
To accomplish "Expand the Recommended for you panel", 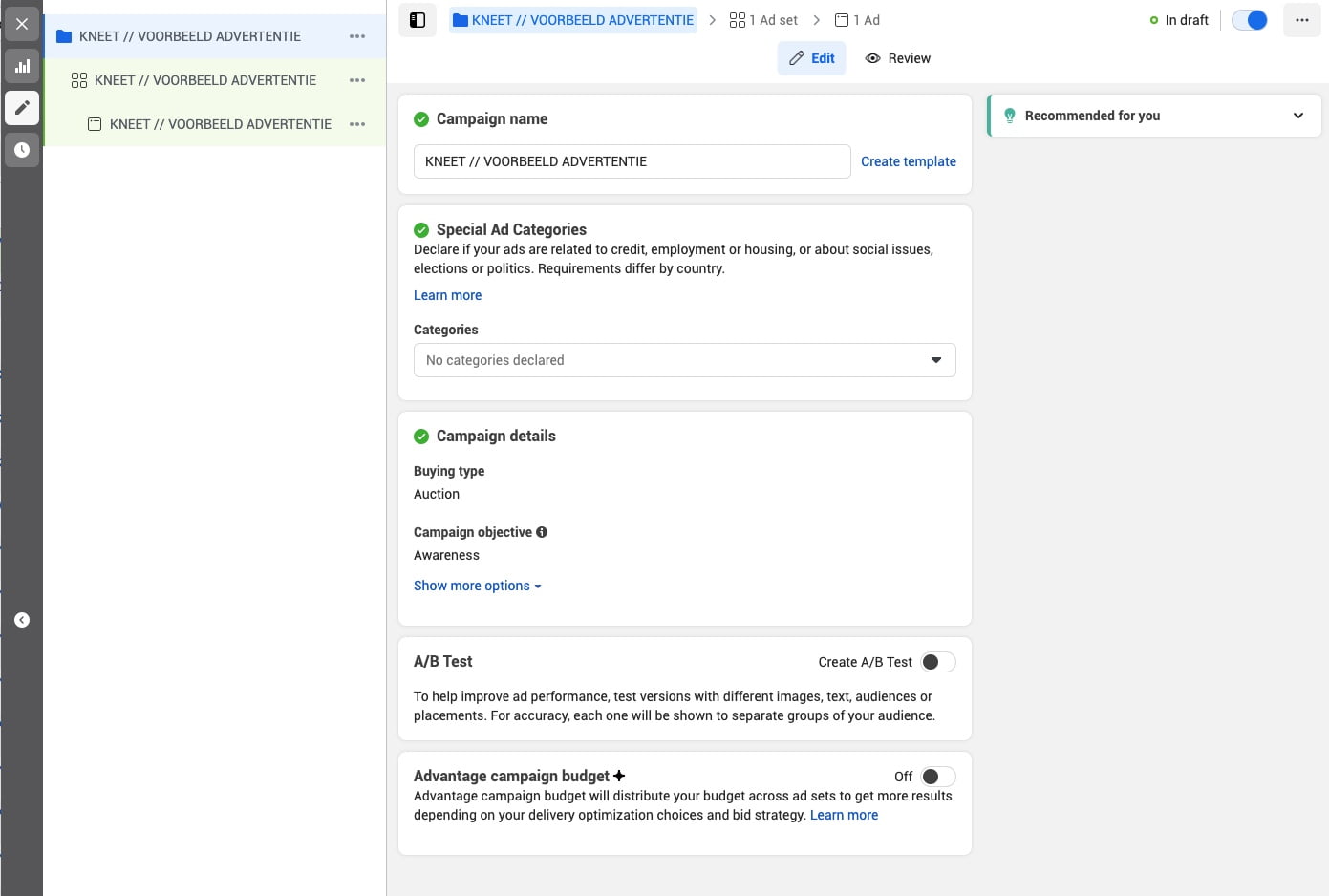I will point(1154,116).
